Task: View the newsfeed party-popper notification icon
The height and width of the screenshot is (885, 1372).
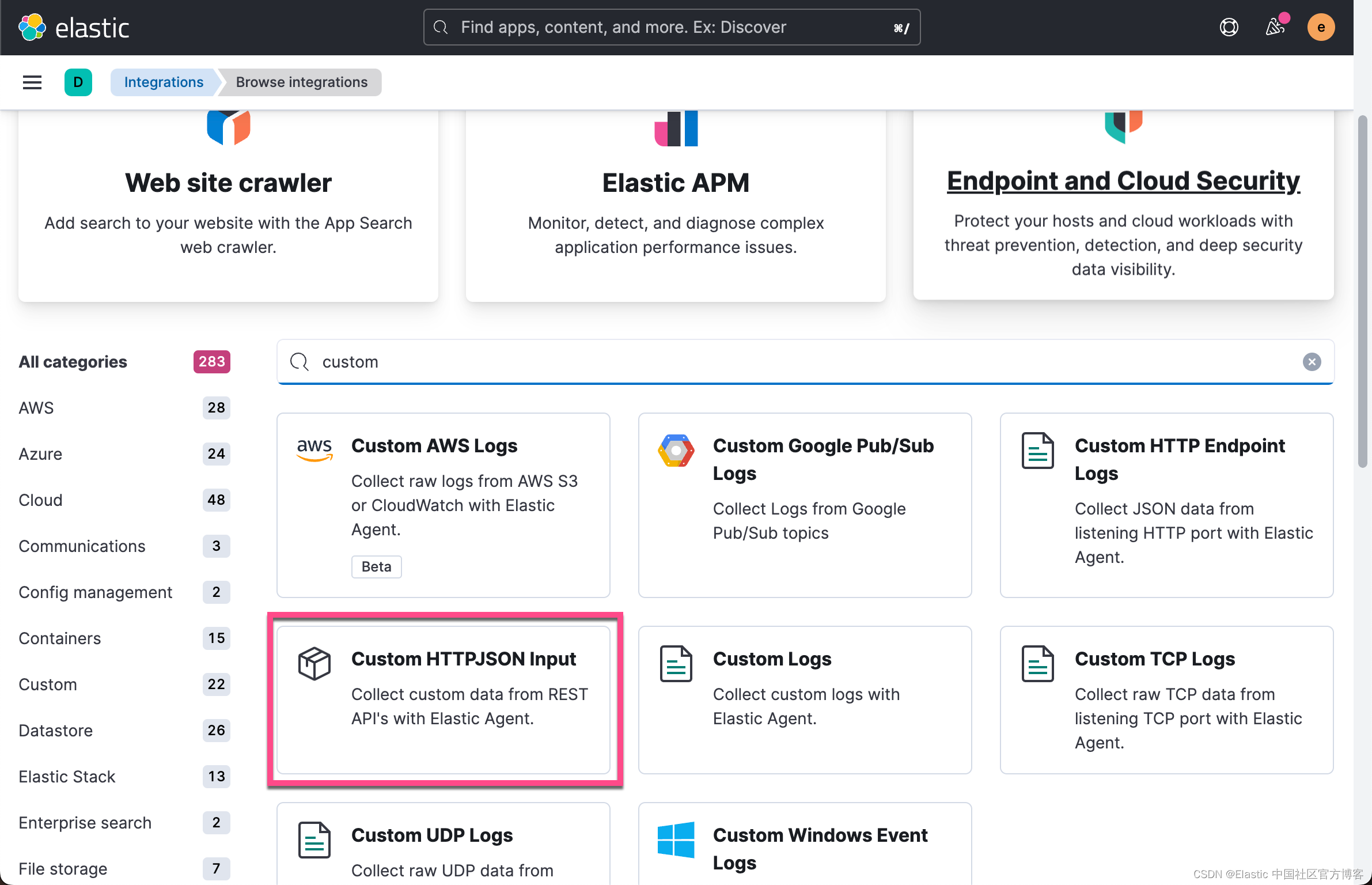Action: click(x=1275, y=27)
